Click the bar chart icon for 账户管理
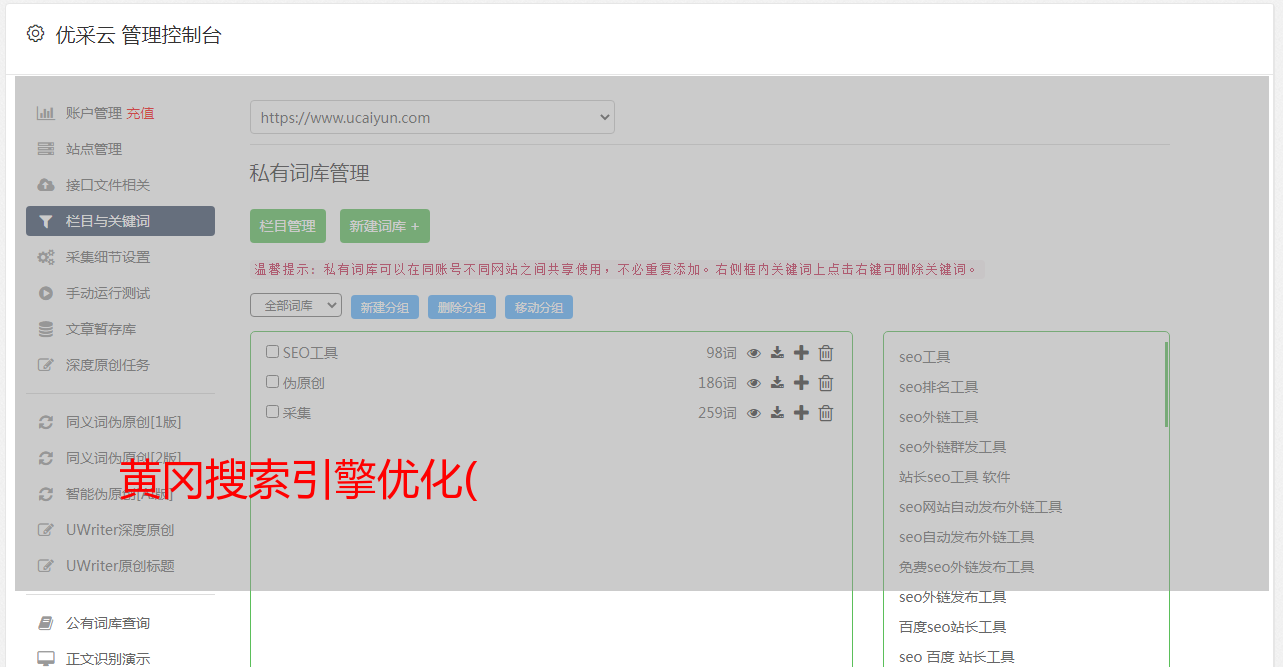This screenshot has height=667, width=1283. [x=45, y=113]
